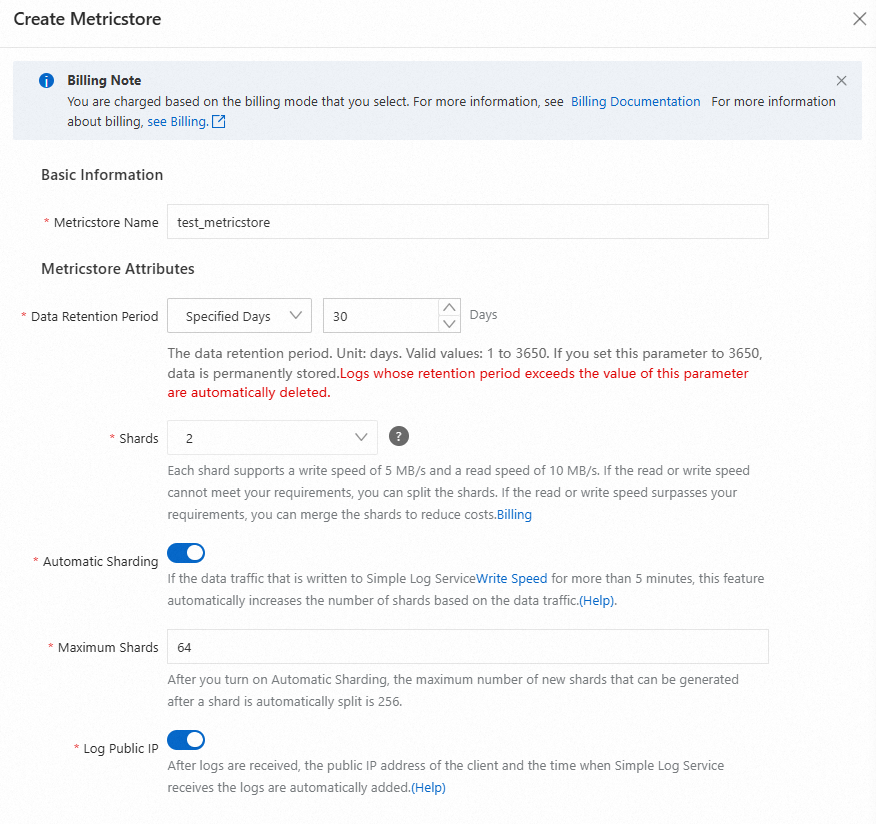Dismiss the Billing Note banner
Image resolution: width=876 pixels, height=824 pixels.
tap(841, 80)
